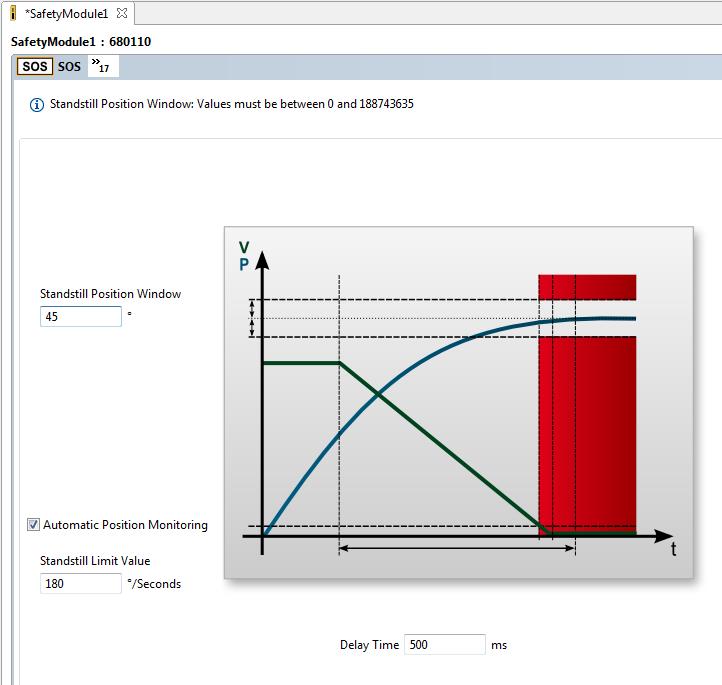Click the Standstill Limit Value input field
The image size is (722, 685).
[81, 583]
